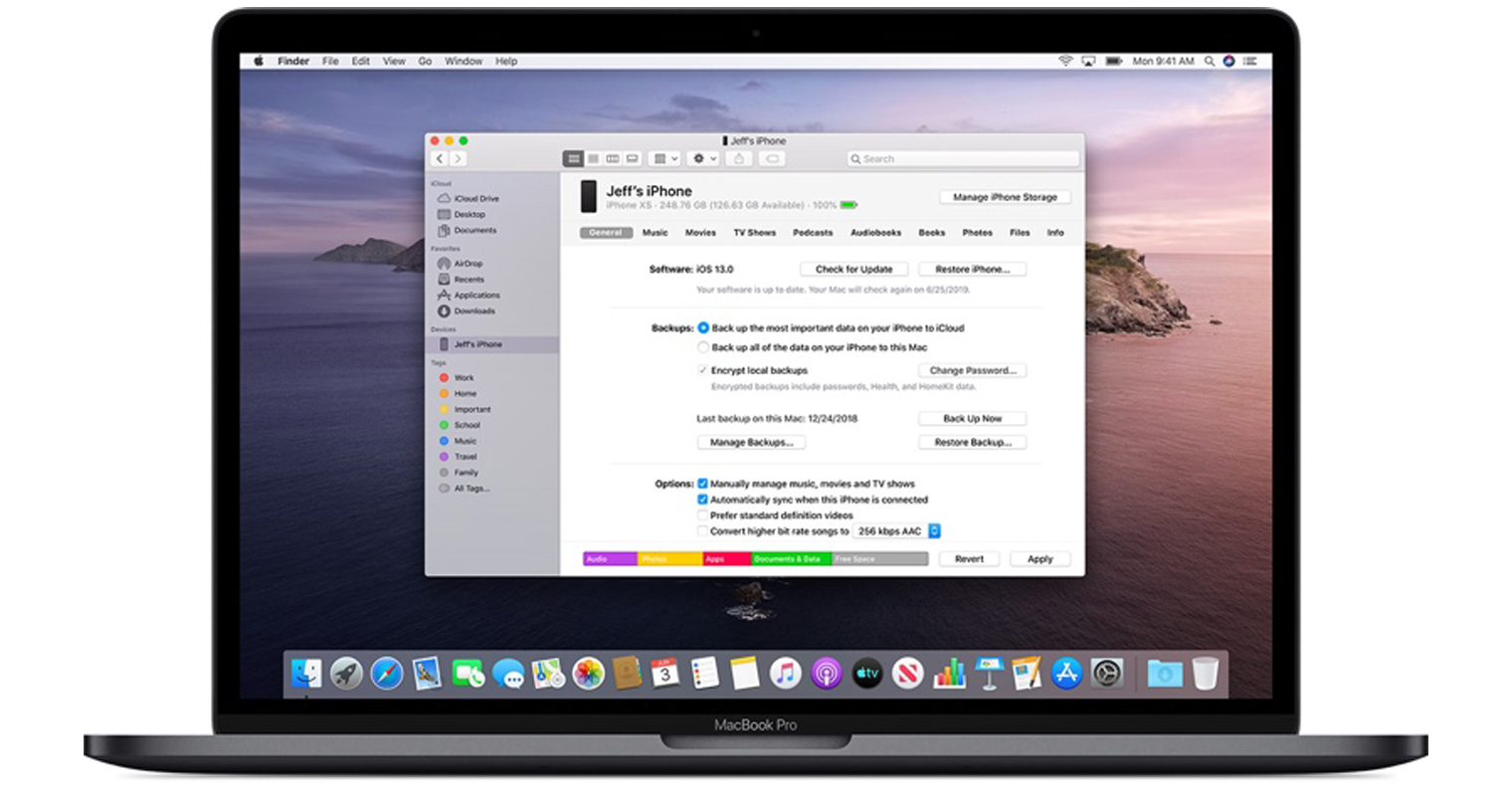Select the red Work tag
The width and height of the screenshot is (1512, 790).
point(458,378)
